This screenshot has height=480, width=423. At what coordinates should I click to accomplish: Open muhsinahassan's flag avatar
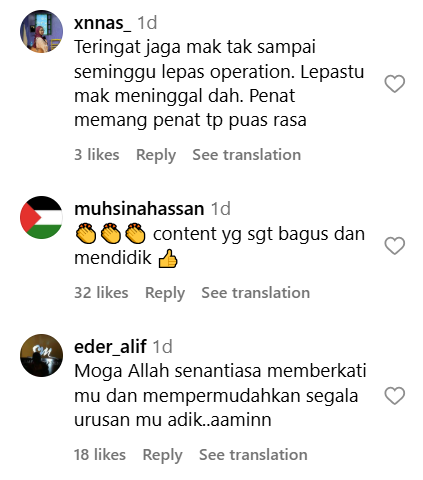[x=41, y=217]
